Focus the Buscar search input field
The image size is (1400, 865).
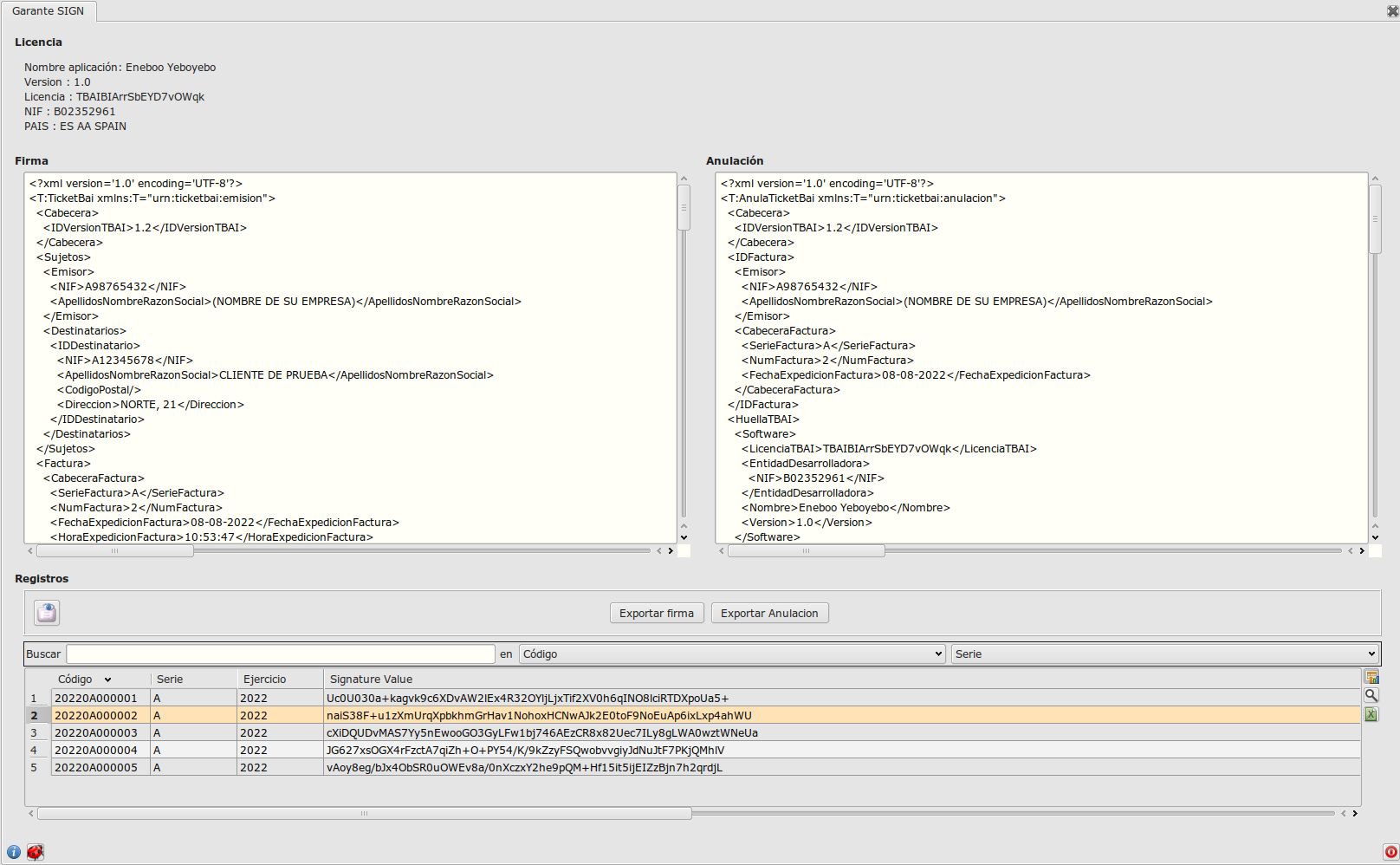pos(281,654)
